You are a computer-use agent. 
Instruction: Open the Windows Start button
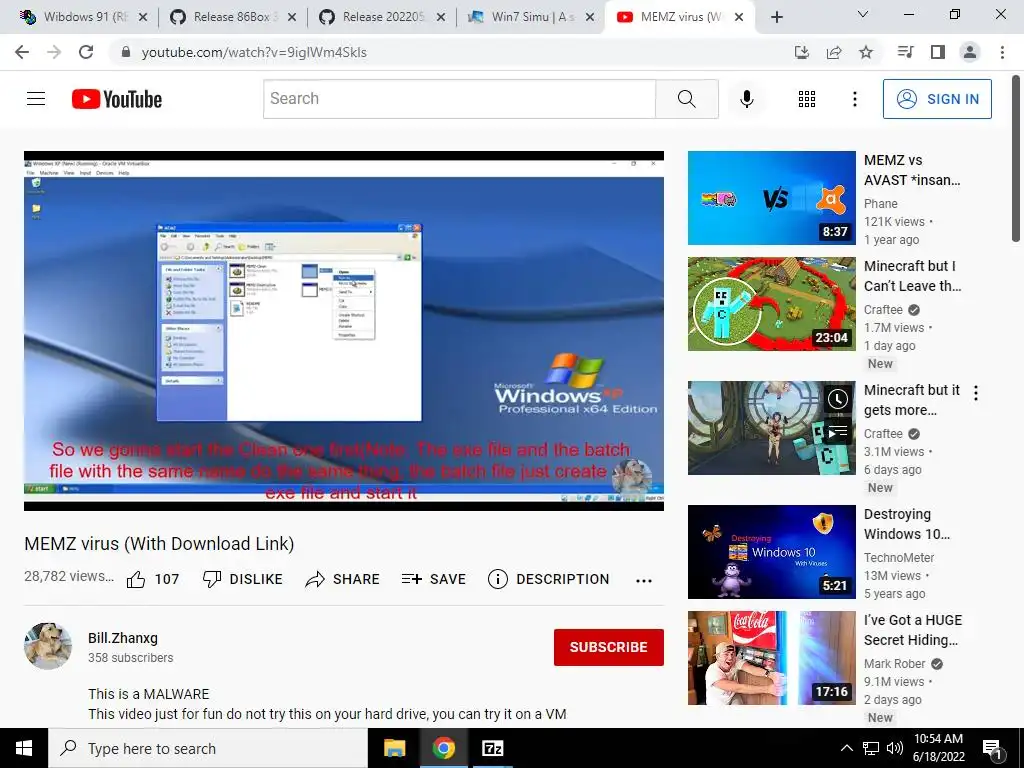coord(24,748)
